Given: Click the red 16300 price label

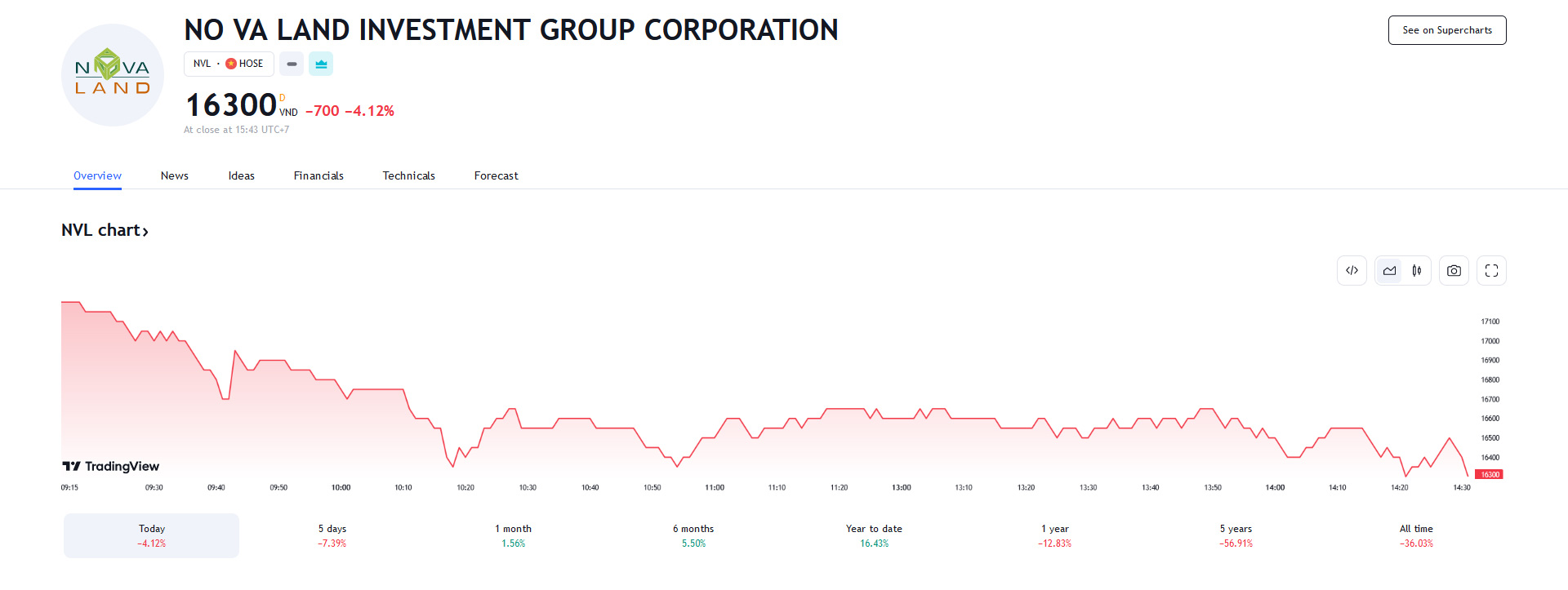Looking at the screenshot, I should [1490, 474].
